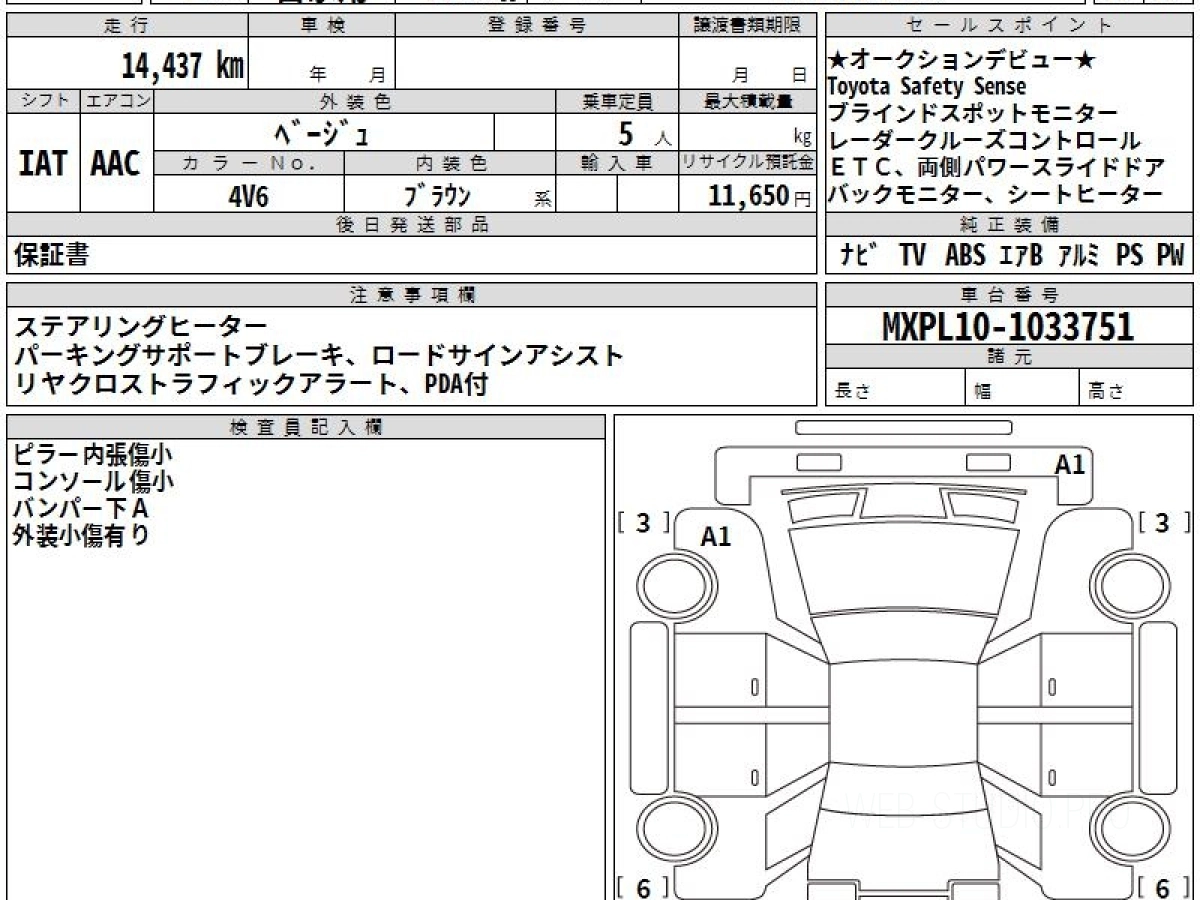The height and width of the screenshot is (900, 1200).
Task: Click the リサイクル預託金 header cell
Action: tap(747, 163)
